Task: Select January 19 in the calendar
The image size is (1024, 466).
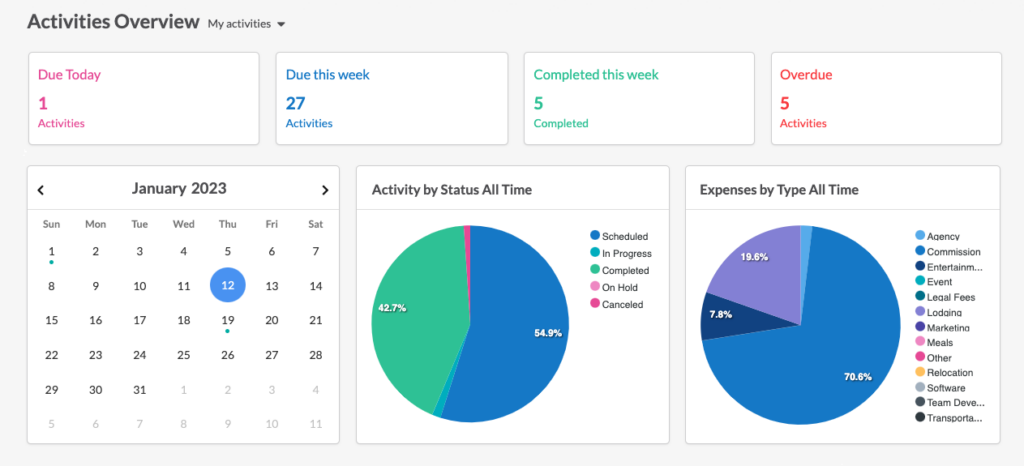Action: tap(227, 320)
